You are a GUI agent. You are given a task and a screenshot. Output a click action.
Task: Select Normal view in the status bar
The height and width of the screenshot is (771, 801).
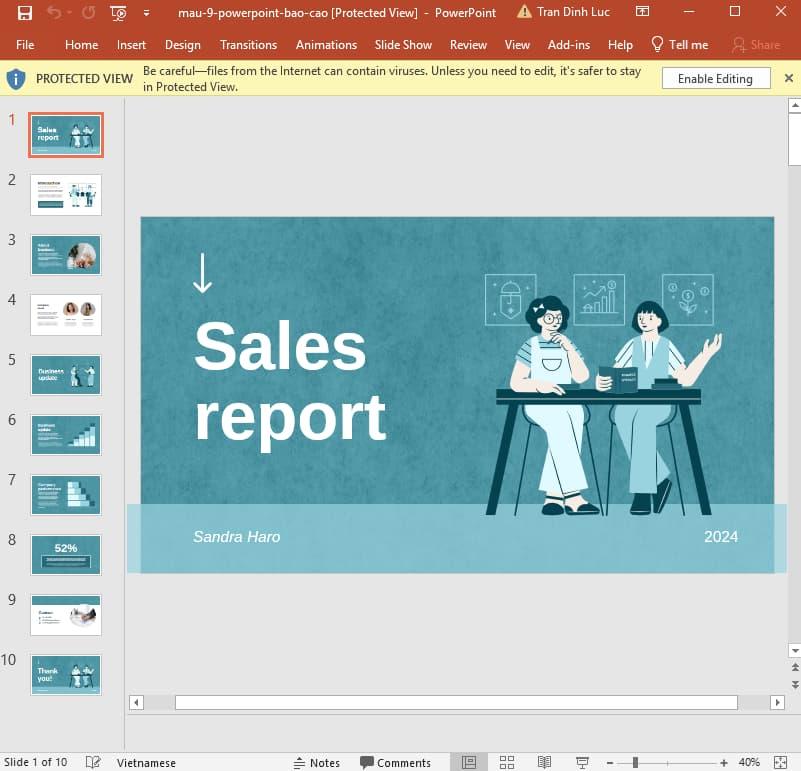470,762
